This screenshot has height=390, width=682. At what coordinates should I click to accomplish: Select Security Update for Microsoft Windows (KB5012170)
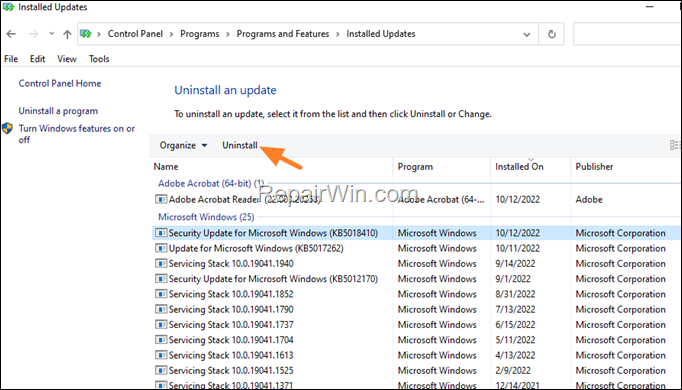tap(273, 279)
